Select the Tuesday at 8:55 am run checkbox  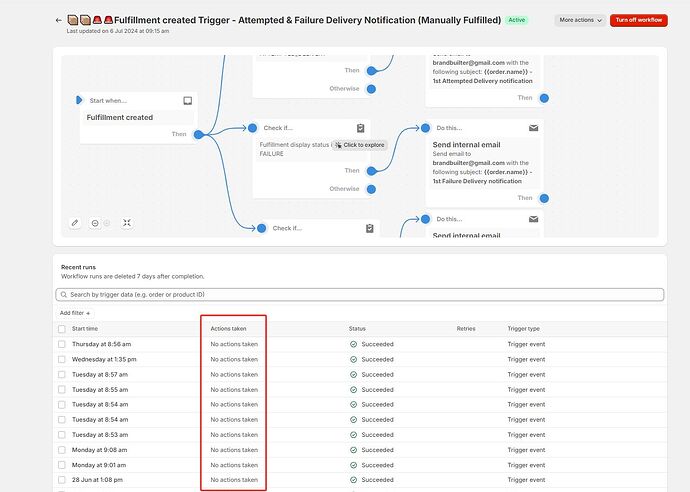[62, 389]
